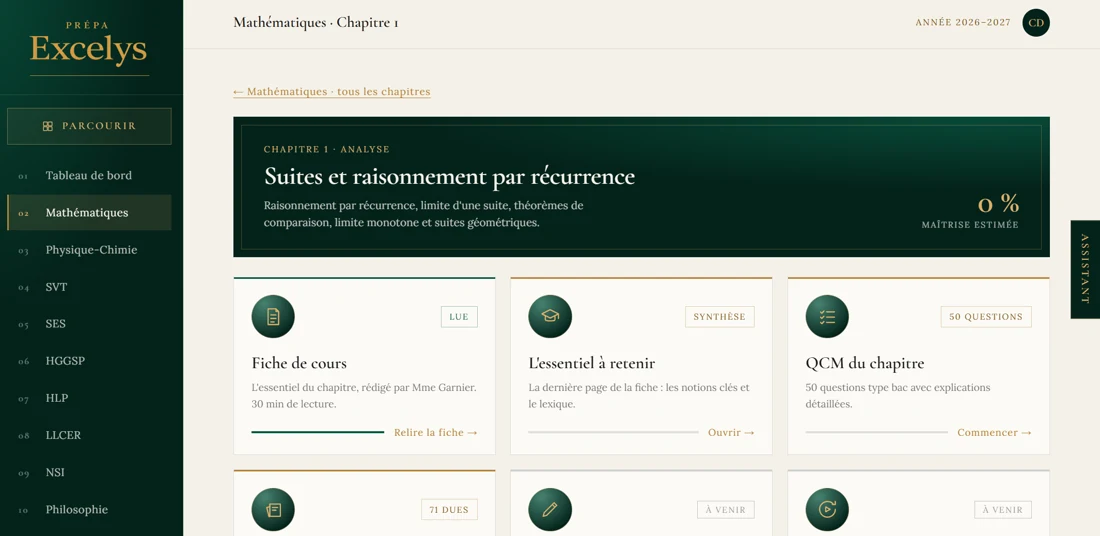Viewport: 1100px width, 536px height.
Task: Click the description mentioning Mme Garnier
Action: 363,396
